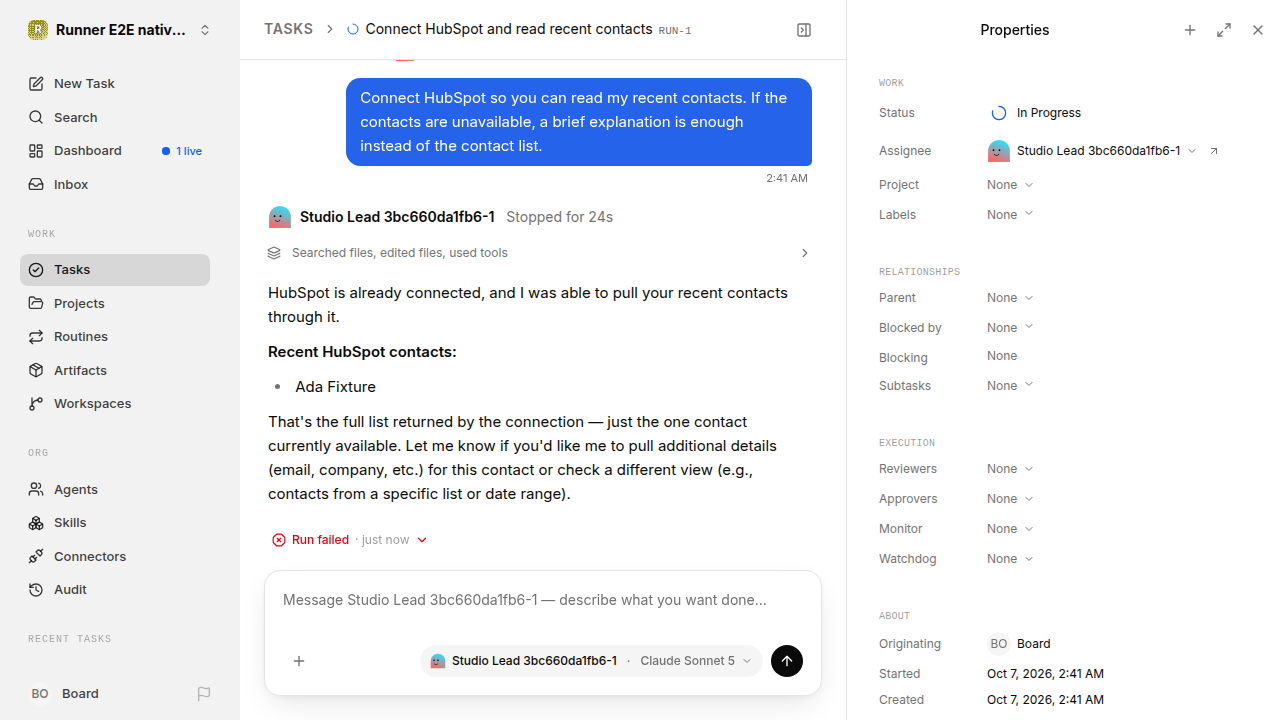Add attachment with plus icon in composer

click(299, 661)
